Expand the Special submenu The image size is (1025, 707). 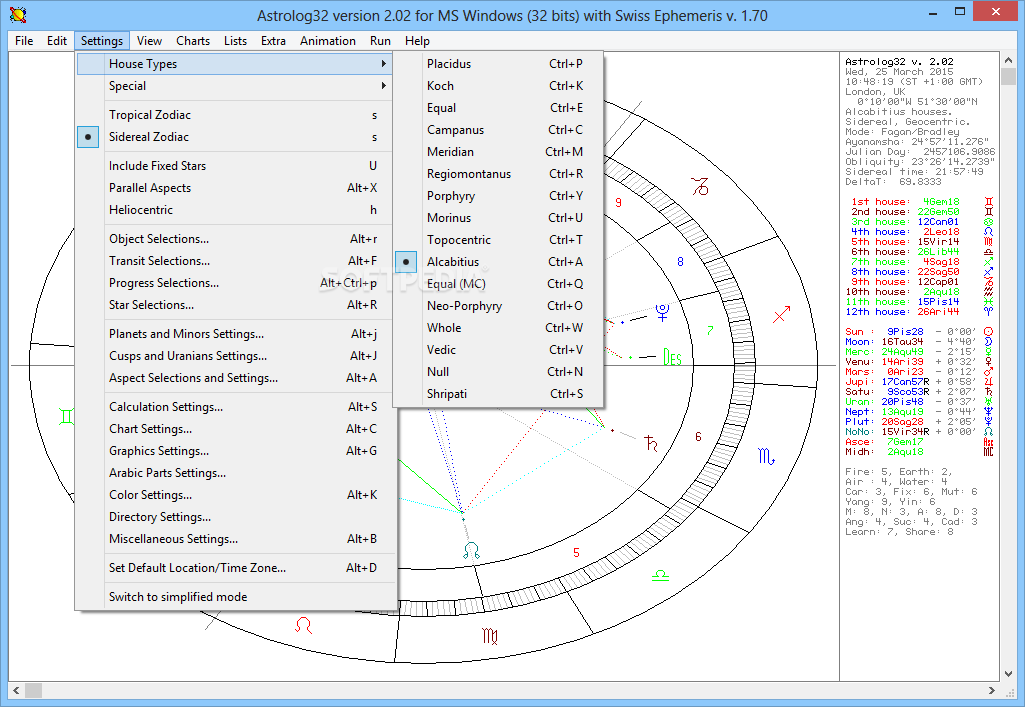[x=235, y=86]
